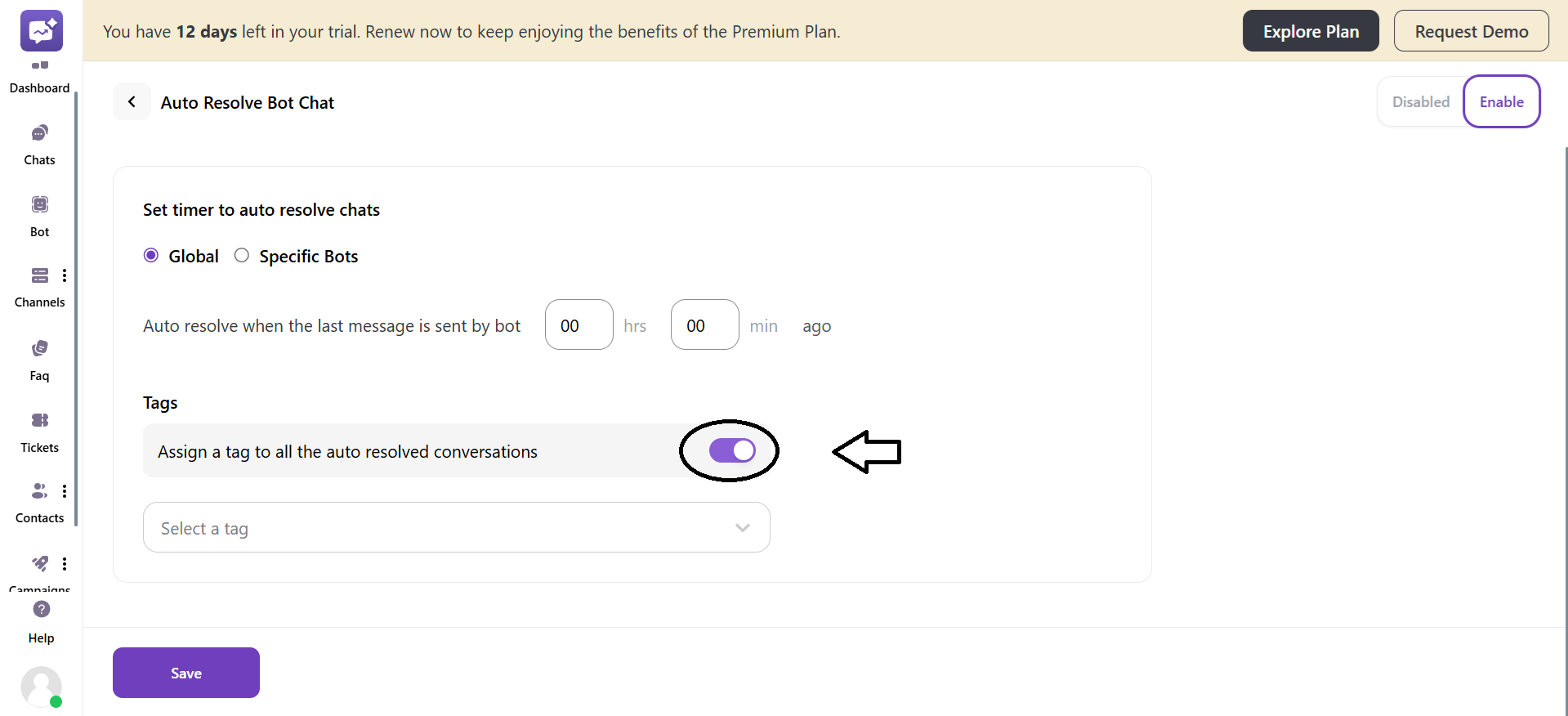Image resolution: width=1568 pixels, height=716 pixels.
Task: Open the Tickets sidebar icon
Action: (x=38, y=420)
